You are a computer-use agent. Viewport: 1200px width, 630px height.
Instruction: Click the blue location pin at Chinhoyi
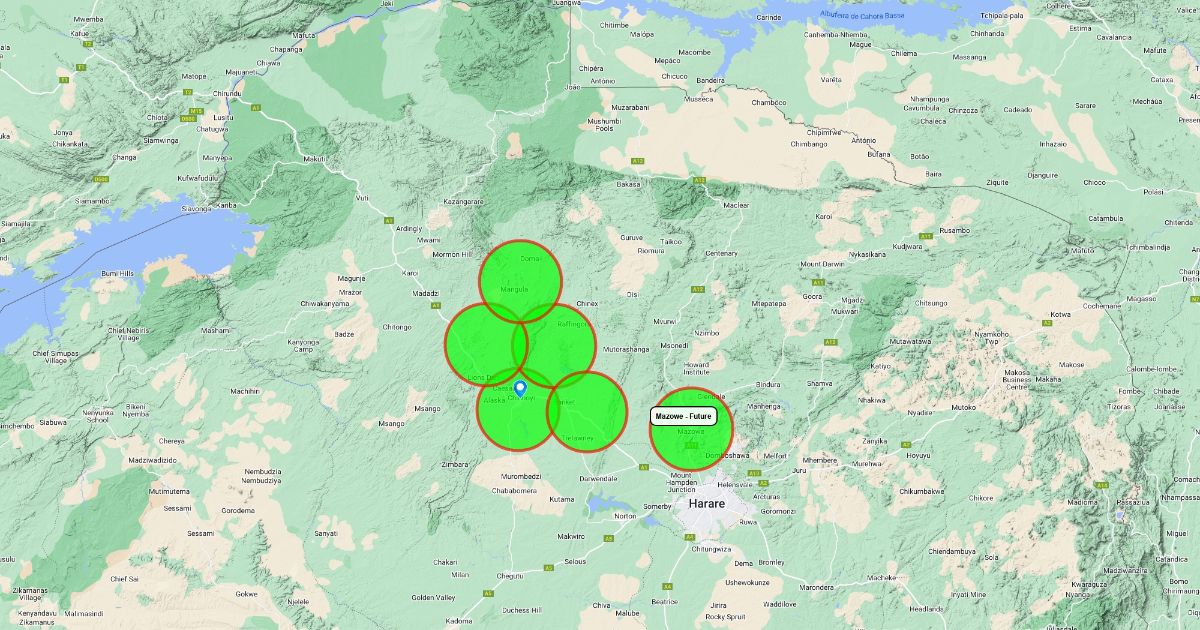tap(520, 388)
